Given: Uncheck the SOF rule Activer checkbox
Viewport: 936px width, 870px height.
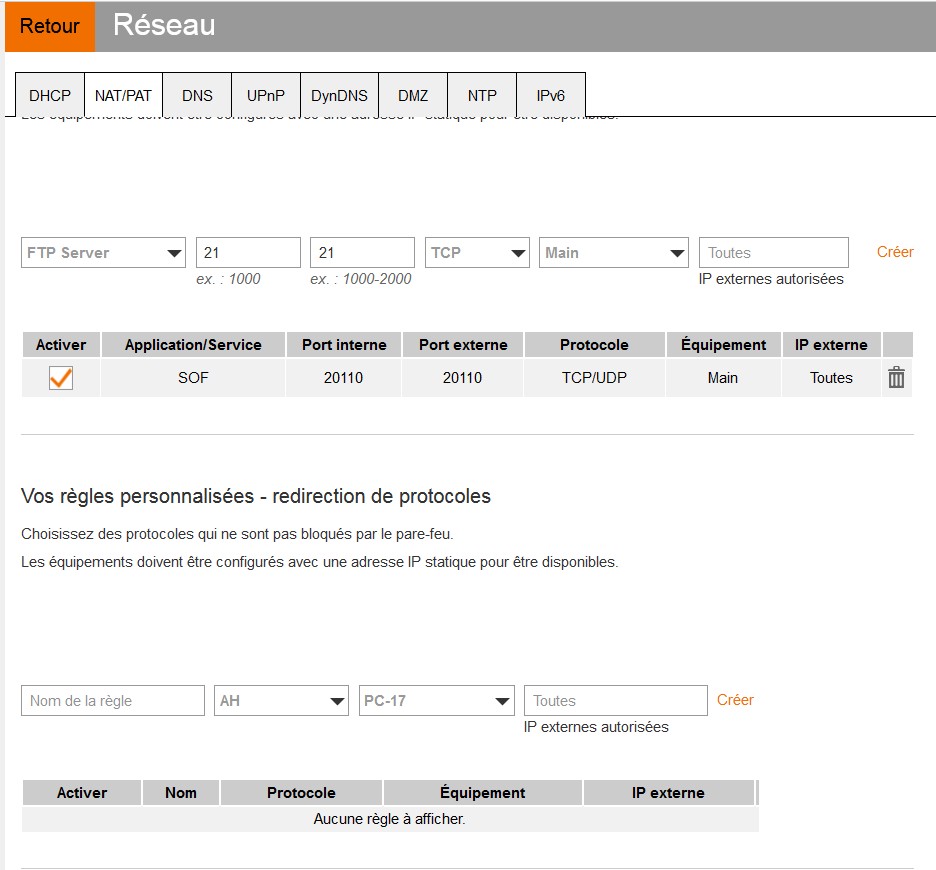Looking at the screenshot, I should 61,378.
